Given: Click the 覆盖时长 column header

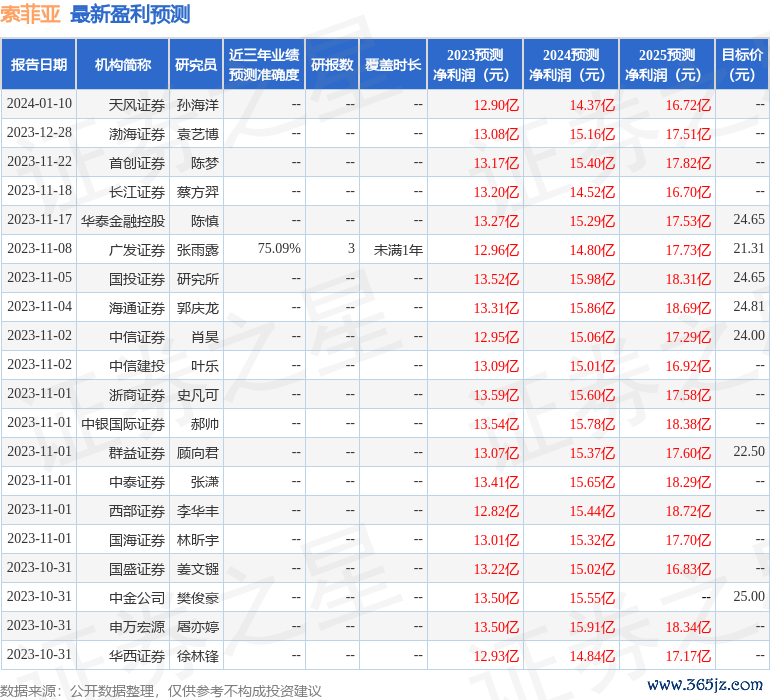Looking at the screenshot, I should point(393,64).
